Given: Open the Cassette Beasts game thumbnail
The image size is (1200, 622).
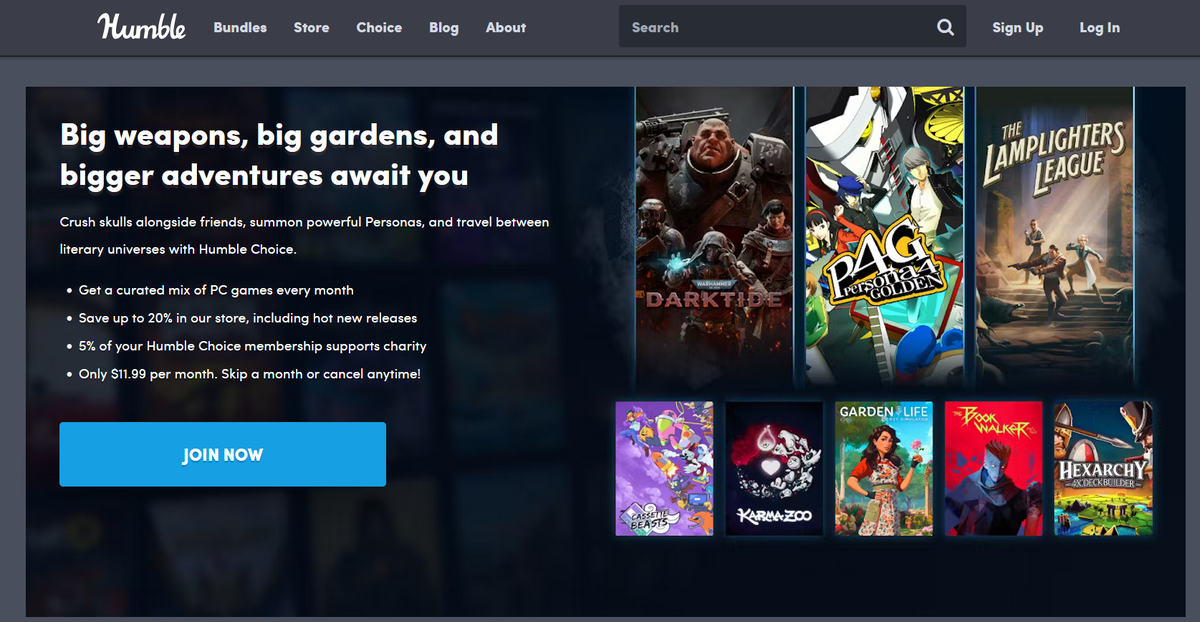Looking at the screenshot, I should click(664, 468).
